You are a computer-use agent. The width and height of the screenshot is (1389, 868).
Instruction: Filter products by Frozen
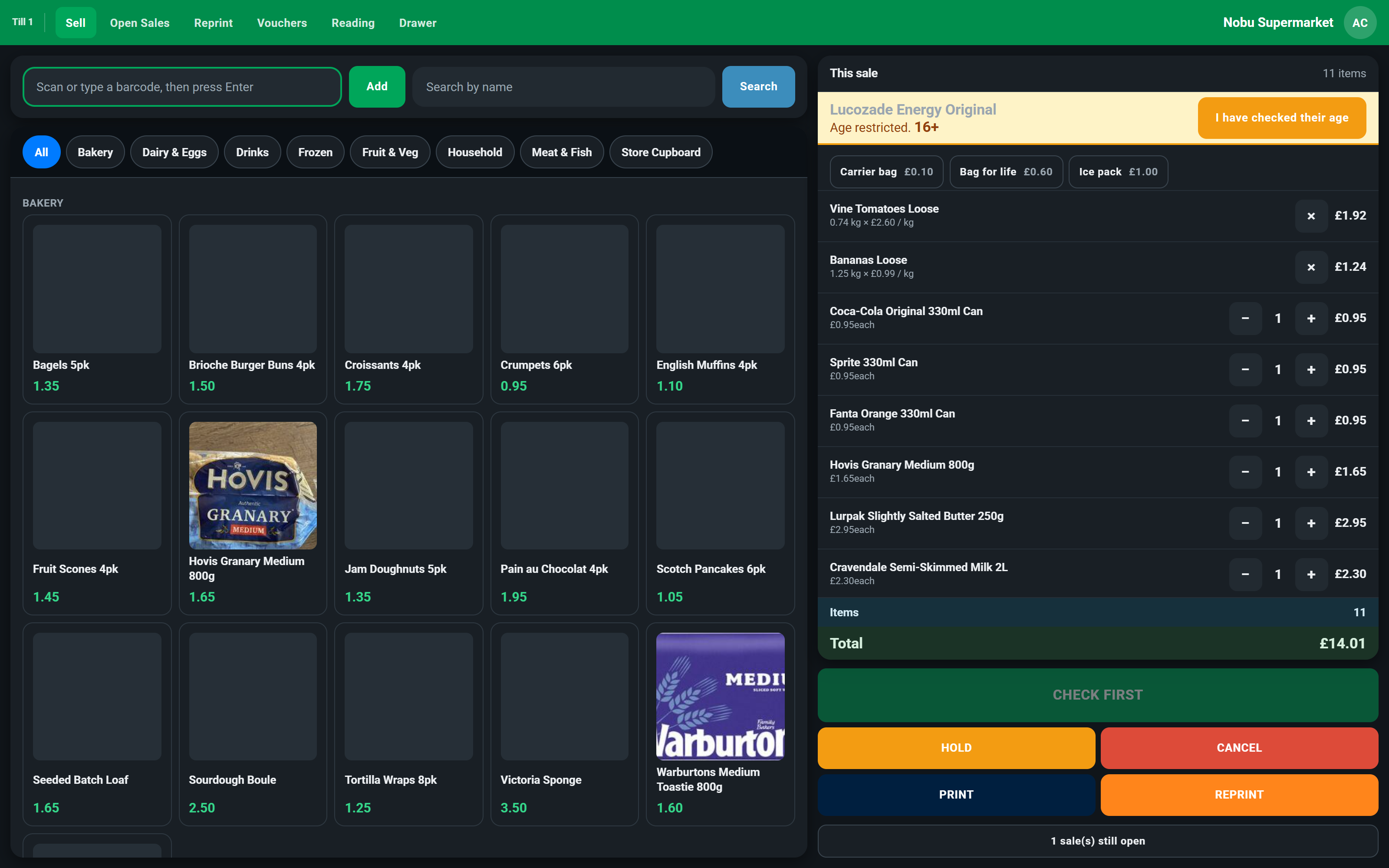point(315,152)
